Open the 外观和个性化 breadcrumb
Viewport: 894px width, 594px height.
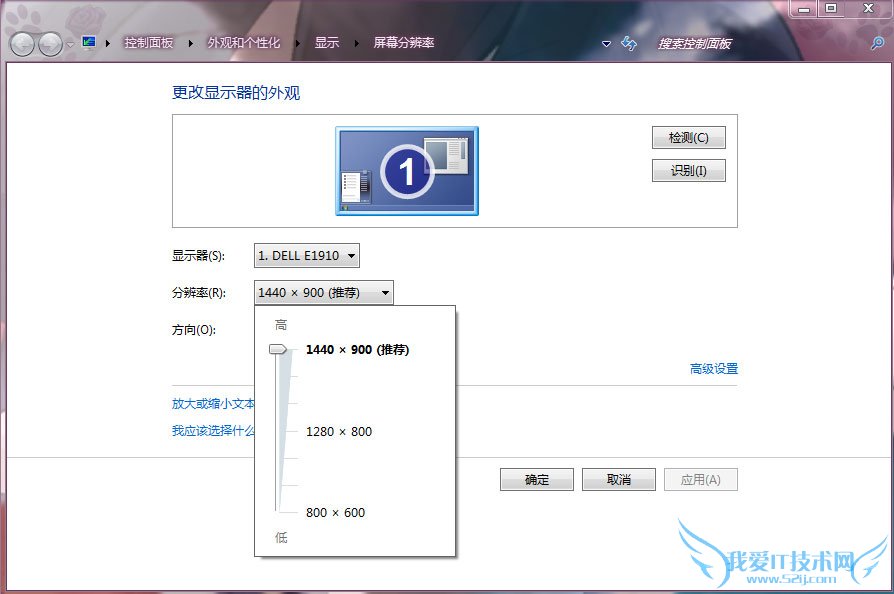point(243,43)
